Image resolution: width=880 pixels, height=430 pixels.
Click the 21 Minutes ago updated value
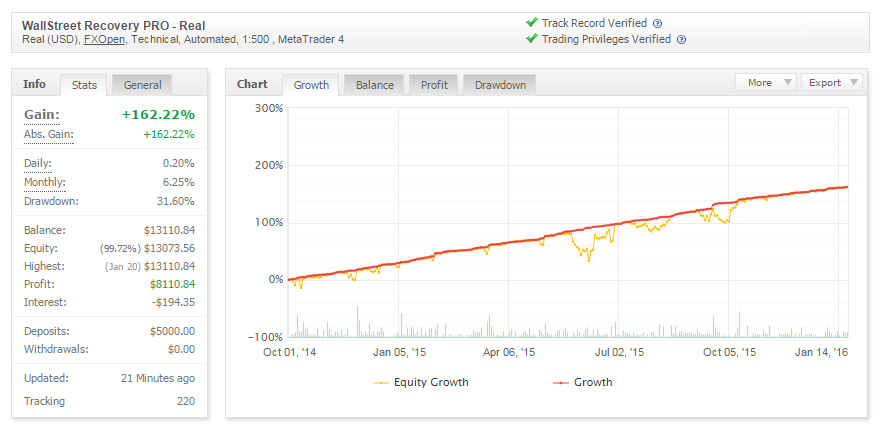point(158,378)
